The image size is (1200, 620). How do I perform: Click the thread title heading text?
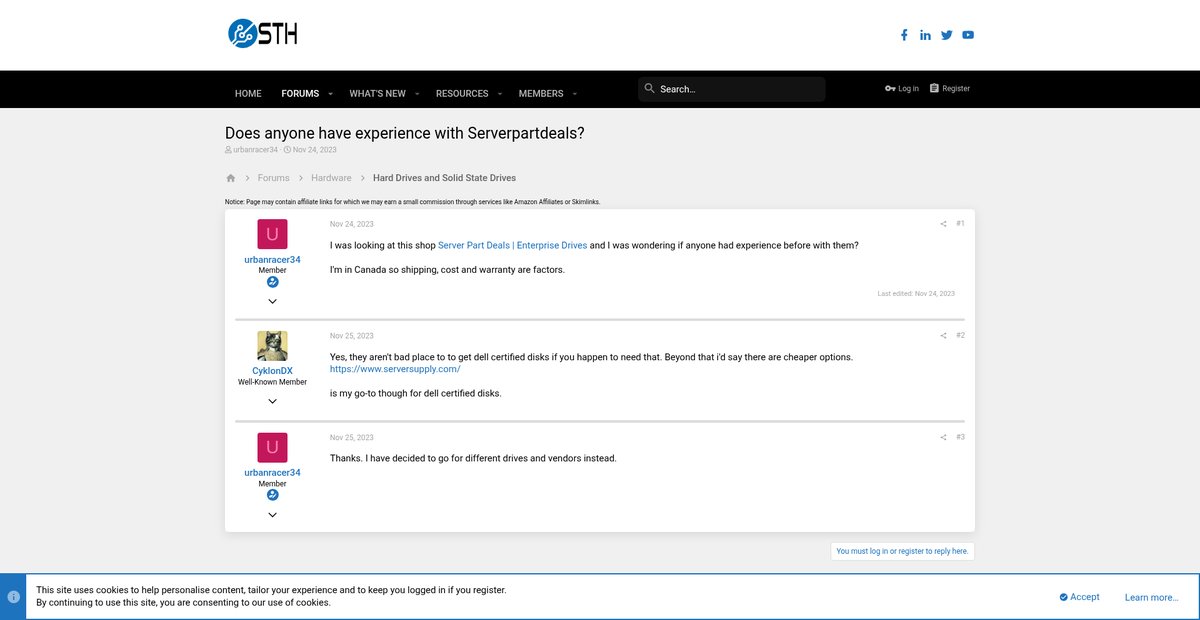(x=405, y=132)
